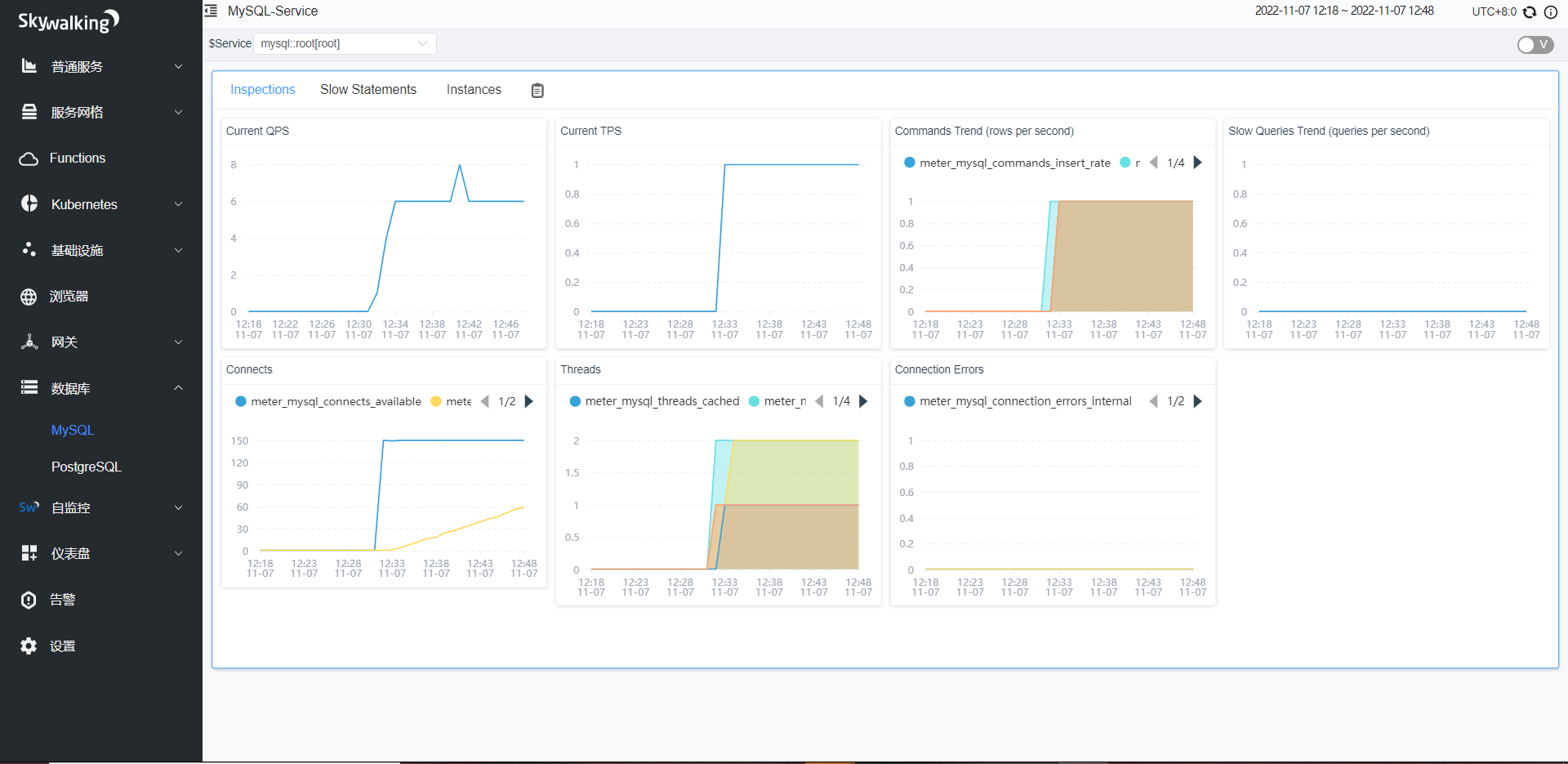Toggle the meter_mysql_connects_available legend in Connects chart
This screenshot has width=1568, height=764.
pyautogui.click(x=327, y=401)
